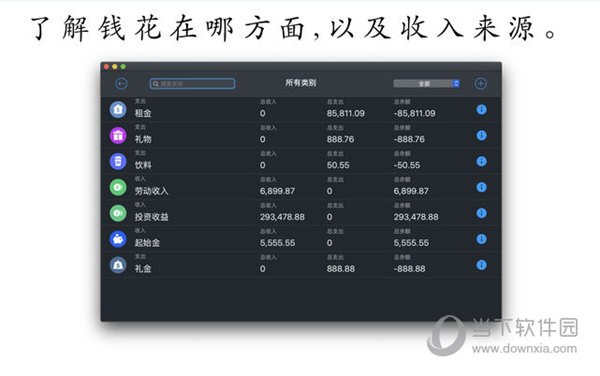Select the 劳动收入 category name
Image resolution: width=600 pixels, height=376 pixels.
point(151,191)
